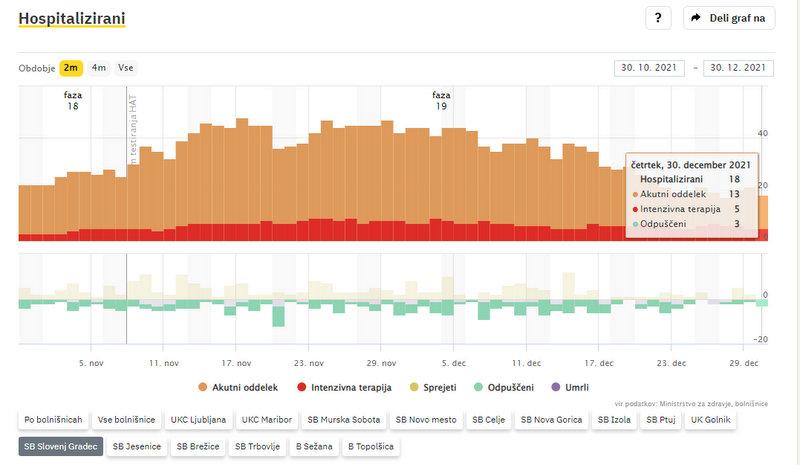
Task: Toggle Sprejeti legend series
Action: 432,387
